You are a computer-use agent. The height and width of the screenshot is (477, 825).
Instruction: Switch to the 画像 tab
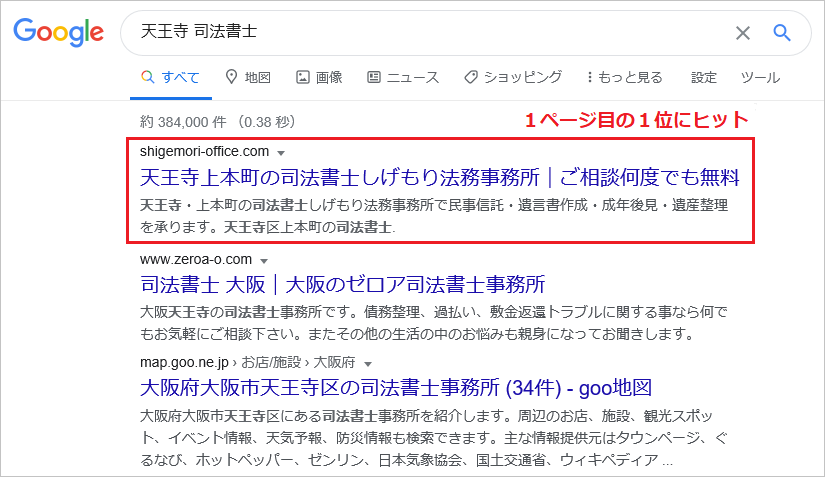pyautogui.click(x=319, y=77)
